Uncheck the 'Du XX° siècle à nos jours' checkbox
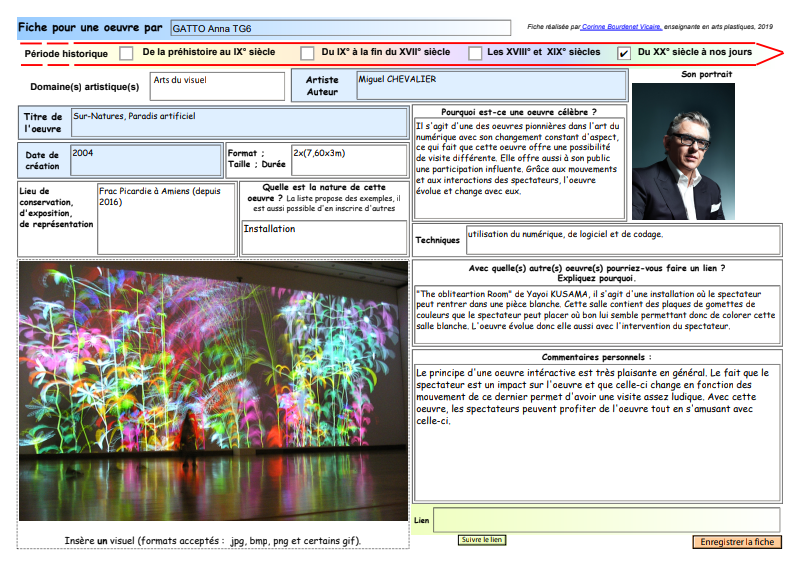The width and height of the screenshot is (800, 566). [x=624, y=53]
